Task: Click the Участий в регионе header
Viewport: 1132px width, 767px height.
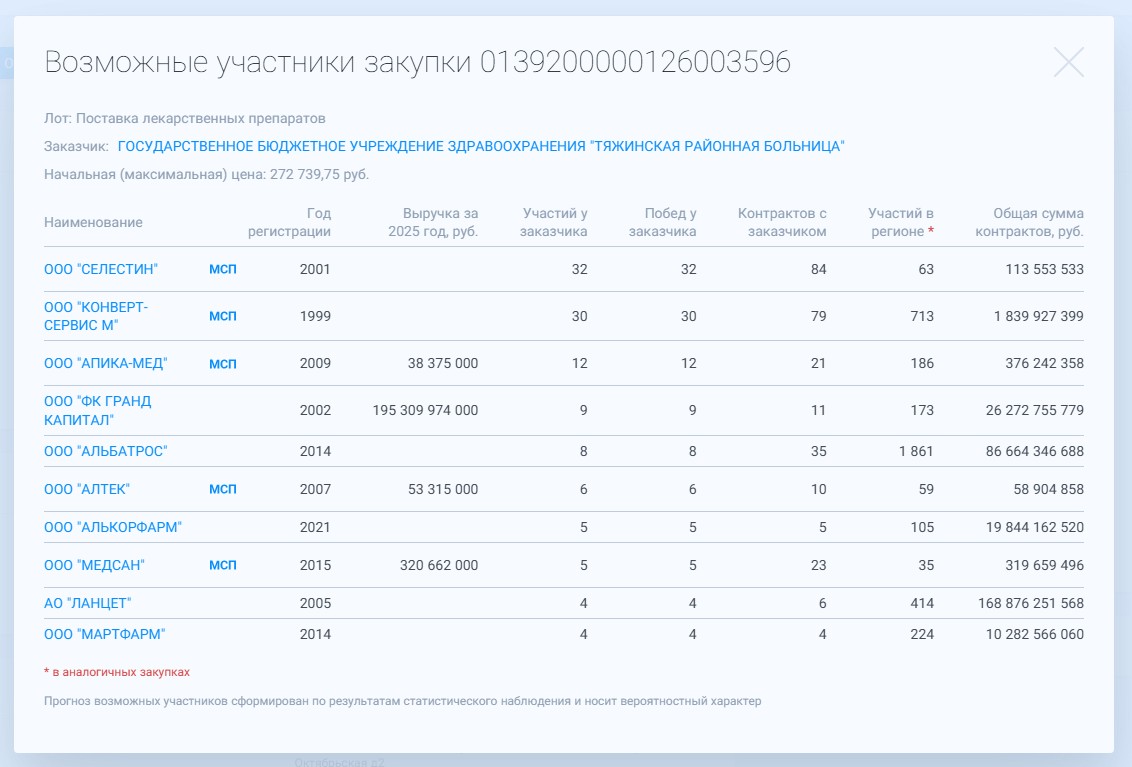Action: tap(901, 222)
